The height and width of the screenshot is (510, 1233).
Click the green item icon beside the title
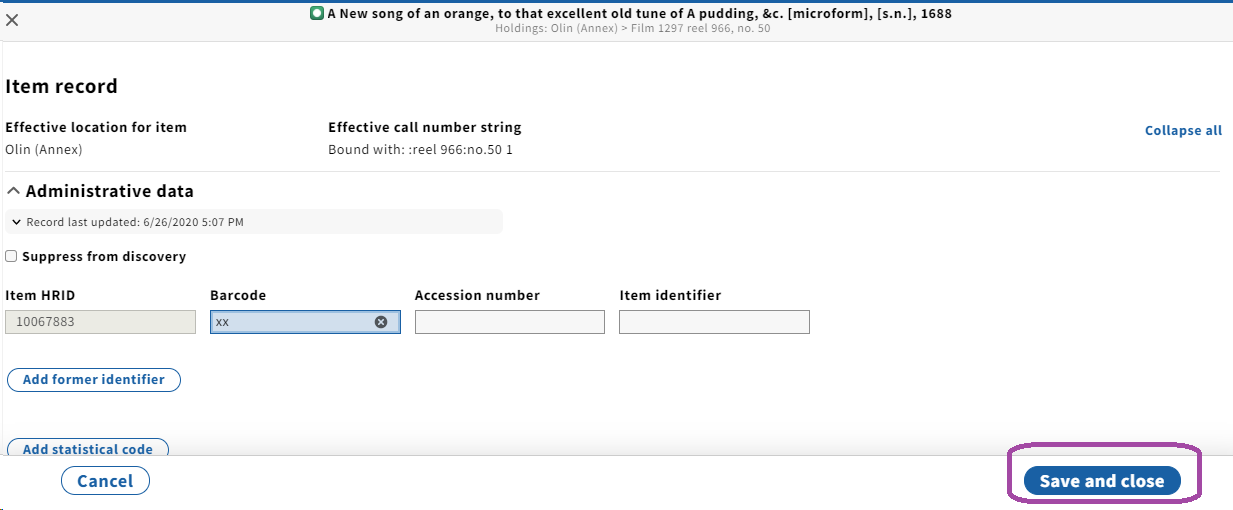(x=317, y=14)
